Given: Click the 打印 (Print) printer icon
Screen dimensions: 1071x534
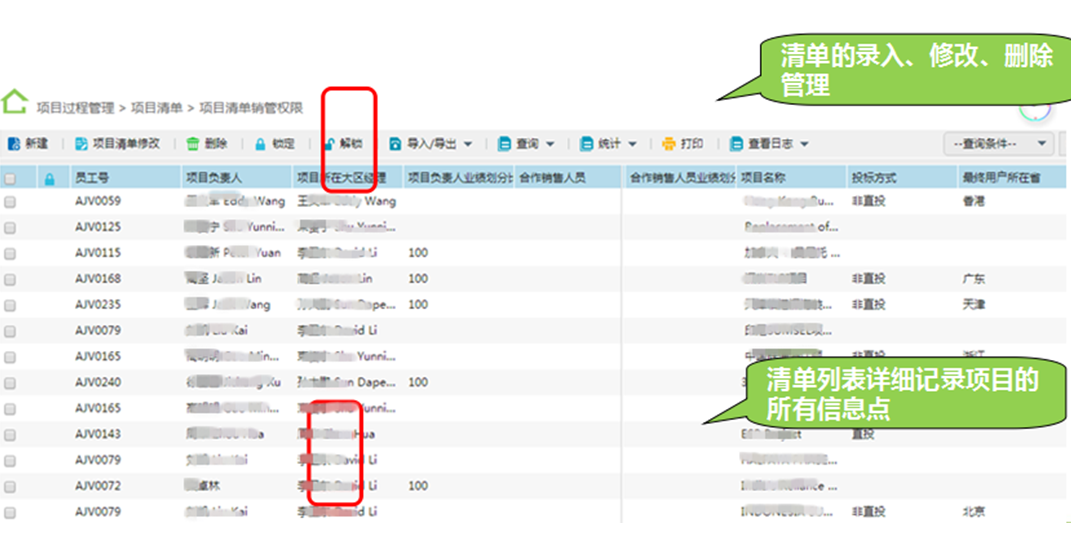Looking at the screenshot, I should tap(669, 144).
